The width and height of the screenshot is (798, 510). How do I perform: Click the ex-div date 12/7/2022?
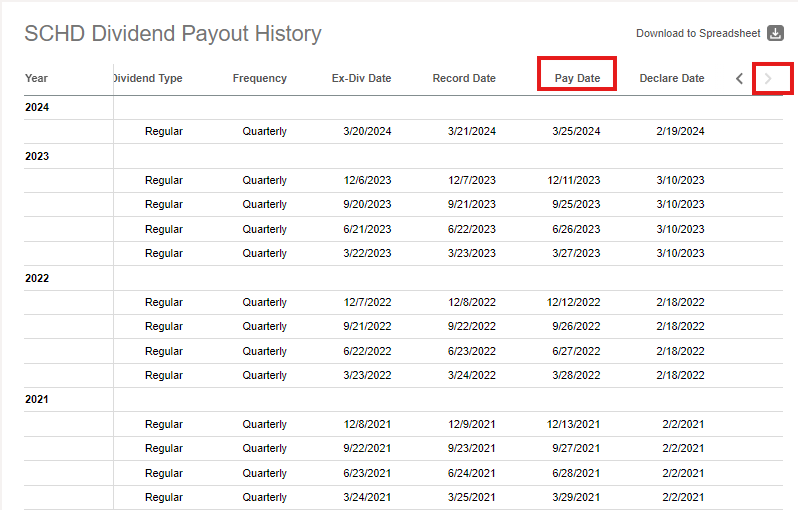coord(367,302)
